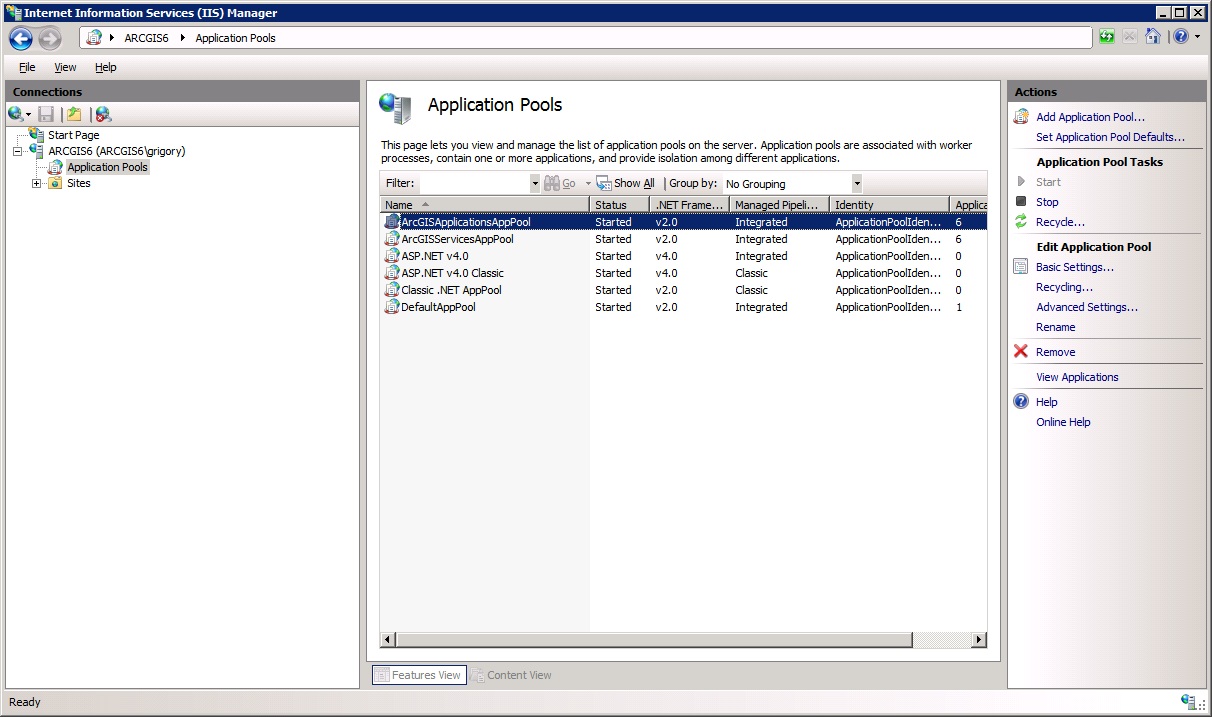This screenshot has width=1212, height=717.
Task: Select the Classic .NET AppPool name
Action: point(451,290)
